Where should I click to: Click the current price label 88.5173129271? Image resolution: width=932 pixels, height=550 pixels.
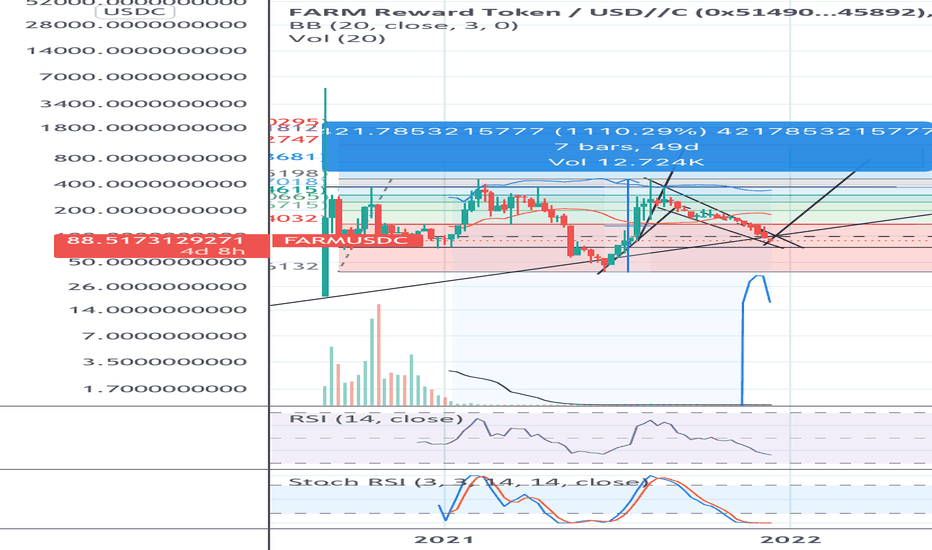pos(161,246)
